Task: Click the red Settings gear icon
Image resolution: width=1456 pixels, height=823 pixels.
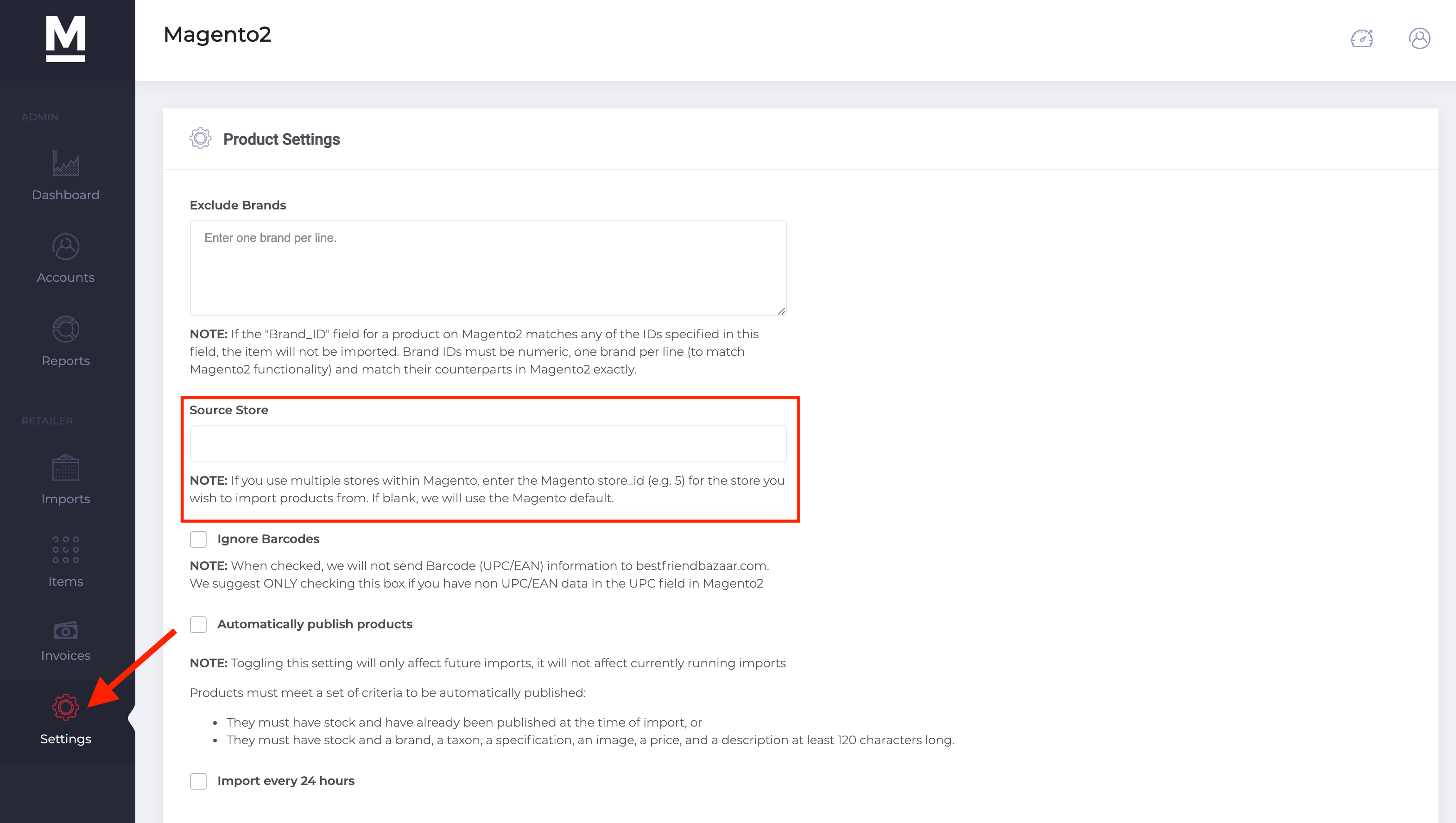Action: pos(65,707)
